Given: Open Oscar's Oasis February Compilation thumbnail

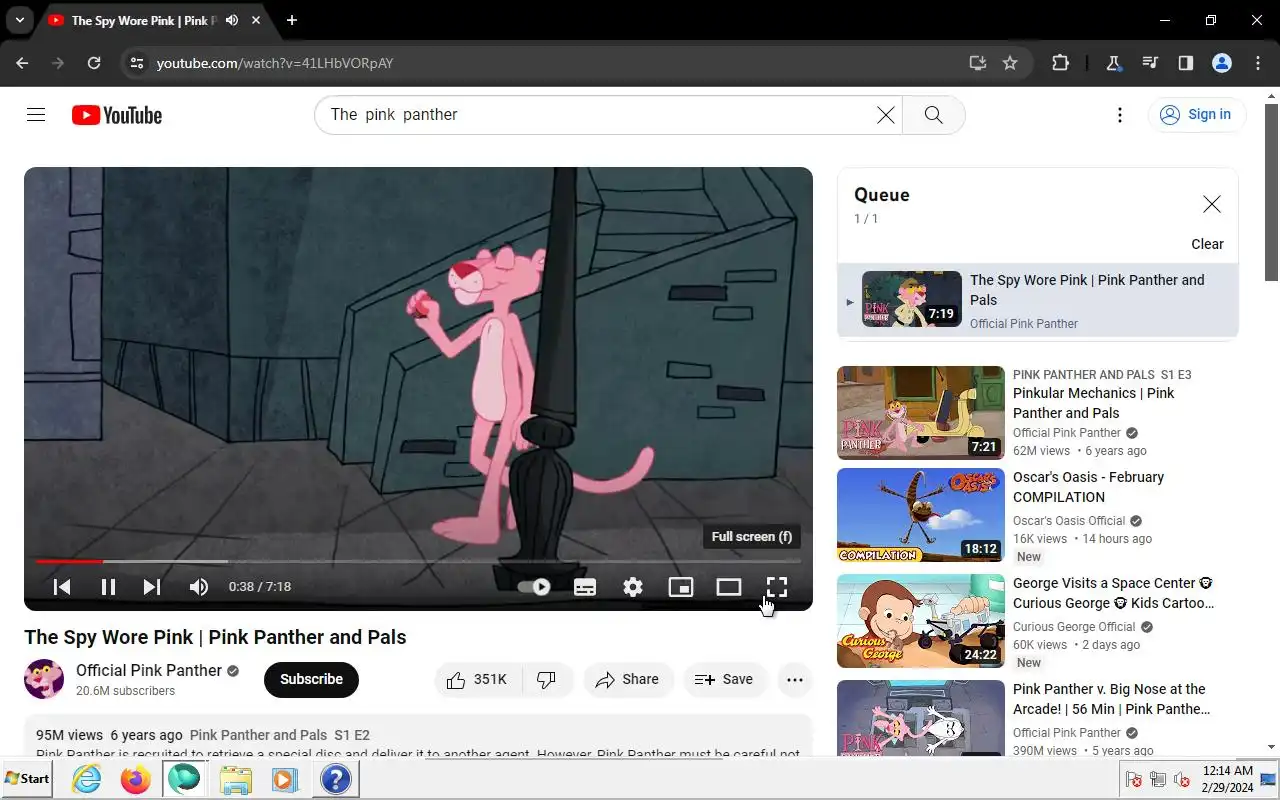Looking at the screenshot, I should click(x=921, y=515).
